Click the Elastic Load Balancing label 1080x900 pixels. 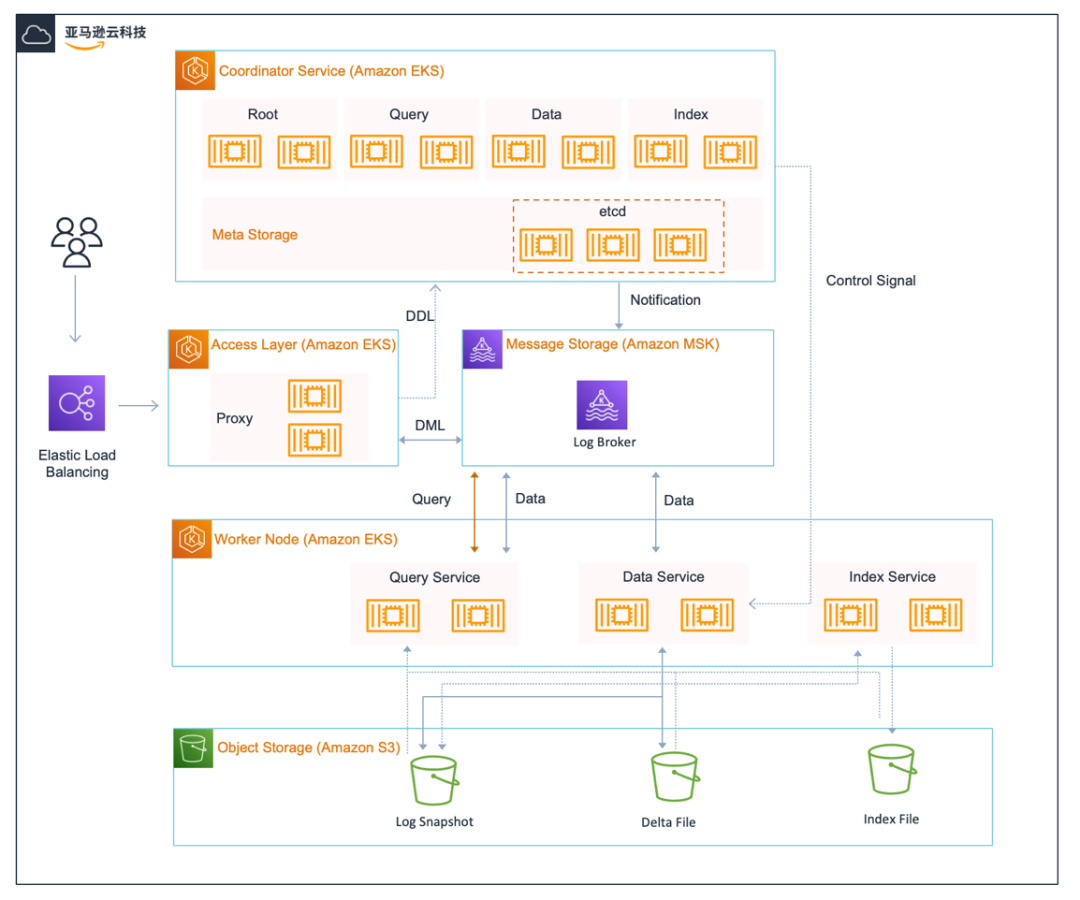click(x=77, y=463)
